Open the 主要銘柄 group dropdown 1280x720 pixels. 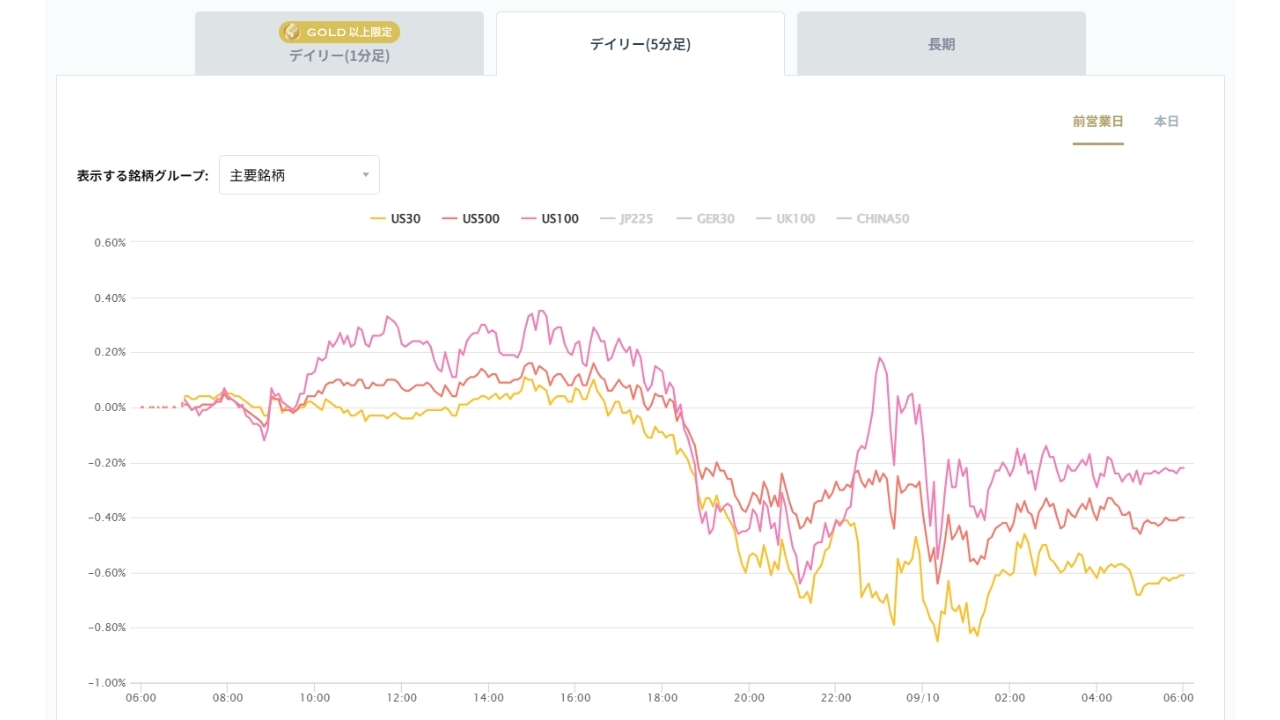point(299,175)
